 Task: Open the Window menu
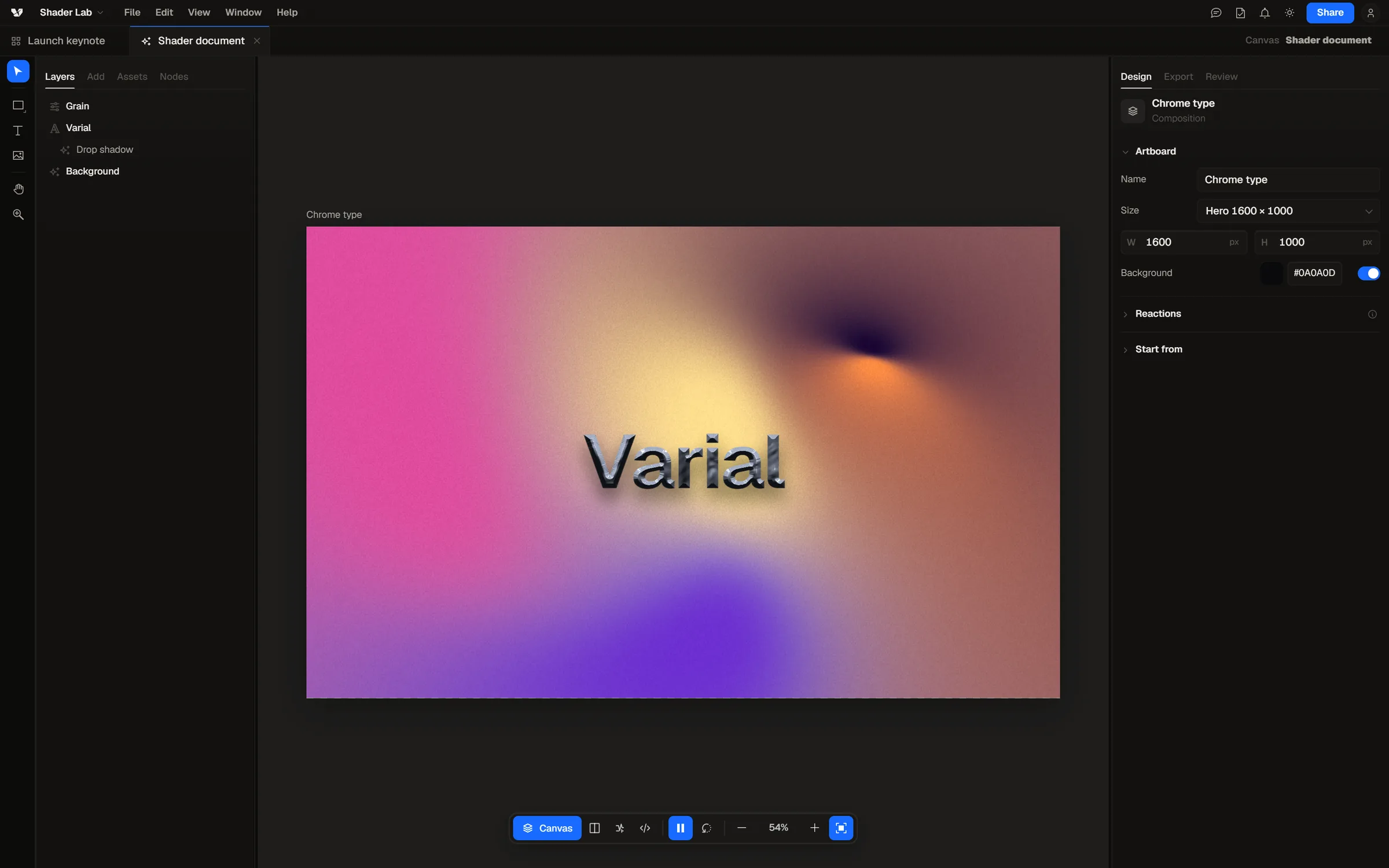point(243,13)
